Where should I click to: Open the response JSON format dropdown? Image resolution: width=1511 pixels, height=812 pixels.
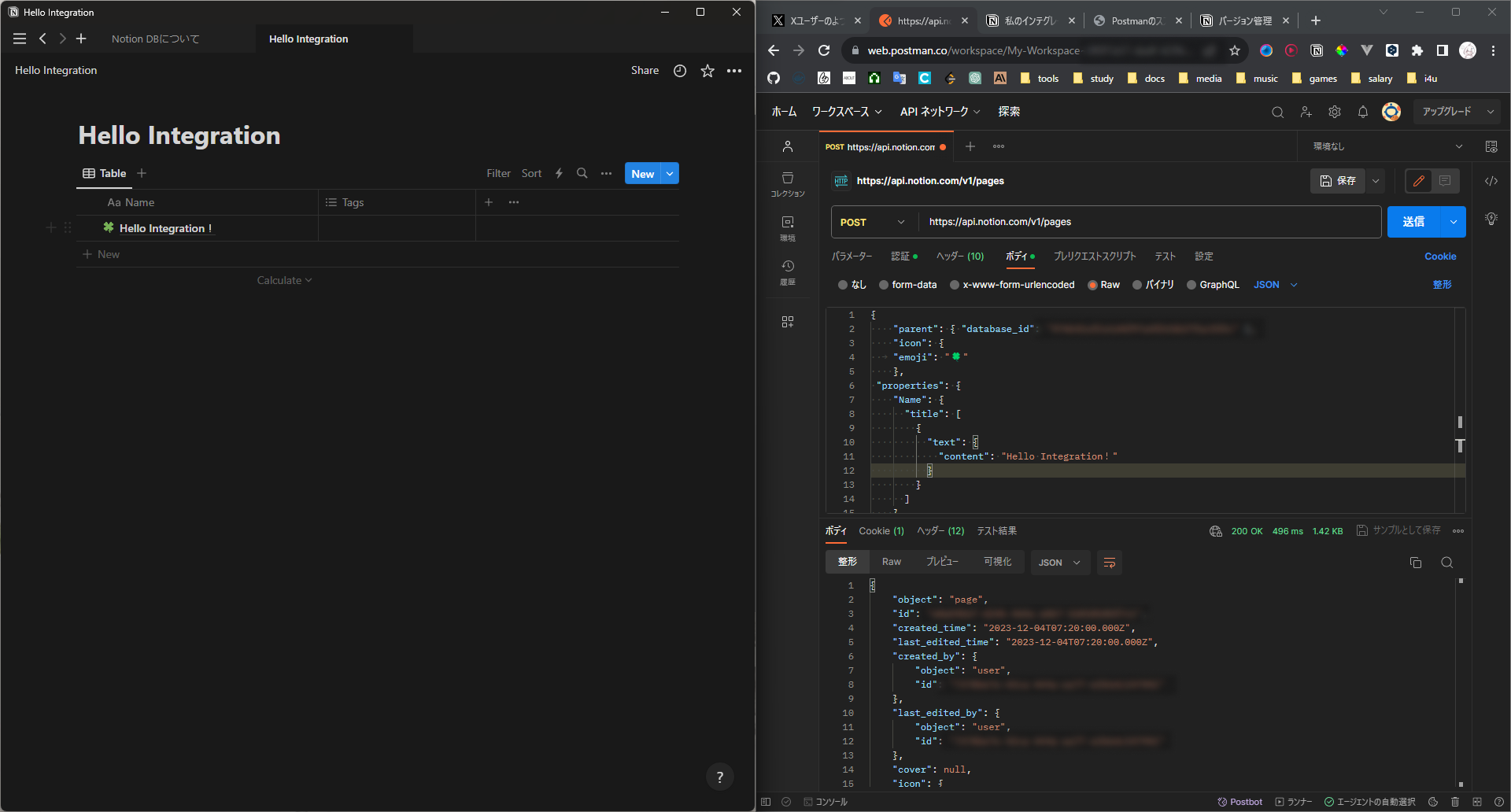(1059, 563)
